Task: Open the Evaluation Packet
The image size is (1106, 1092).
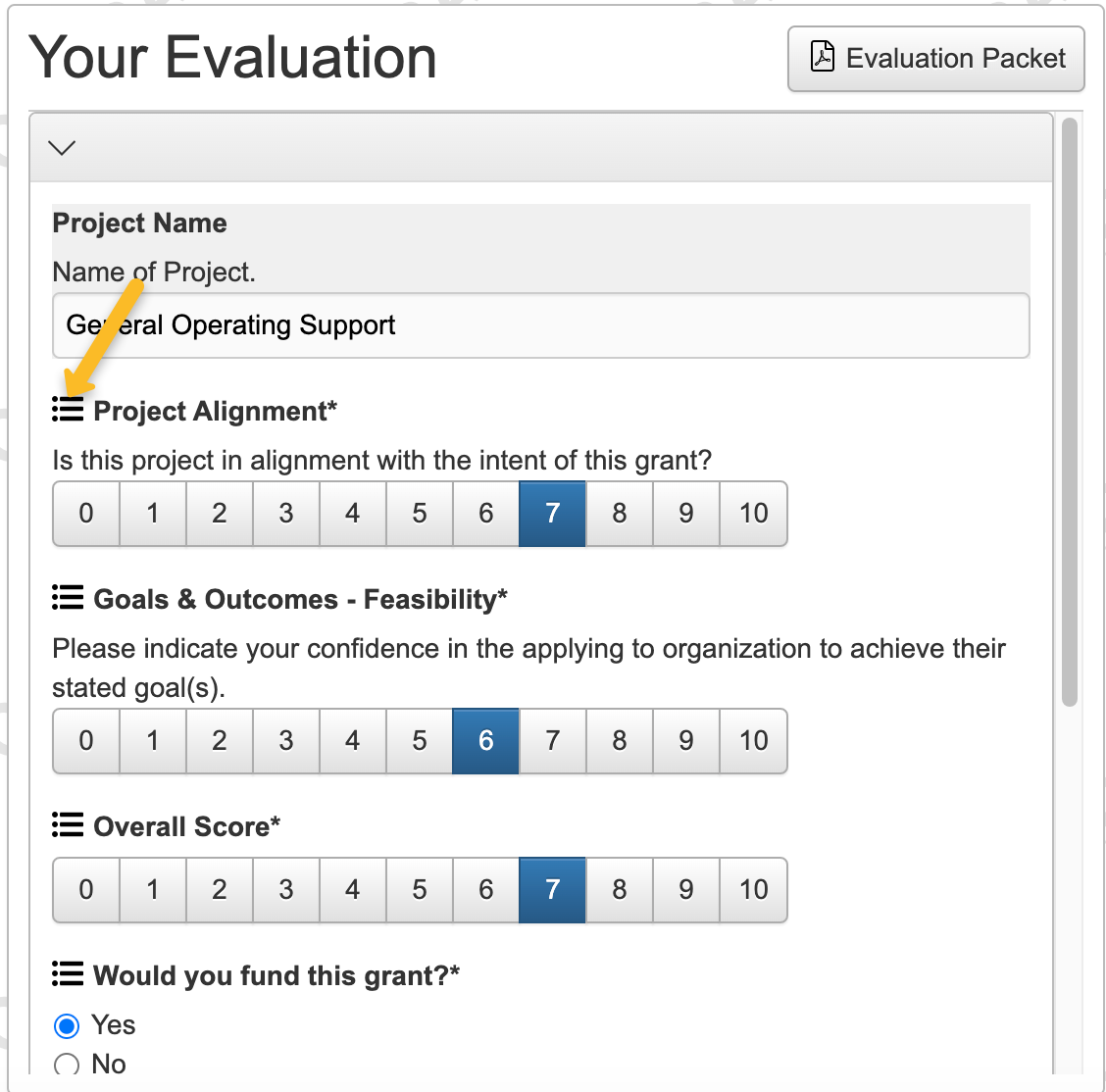Action: pos(935,59)
